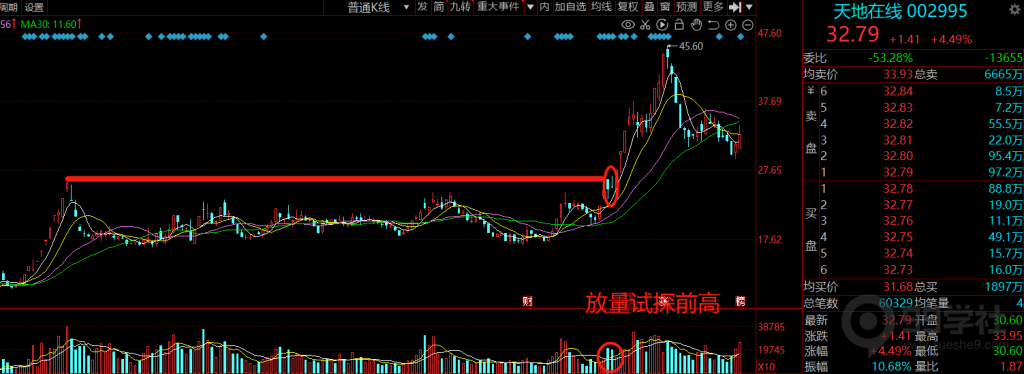
Task: Click 加自选 to add to watchlist
Action: click(x=570, y=7)
